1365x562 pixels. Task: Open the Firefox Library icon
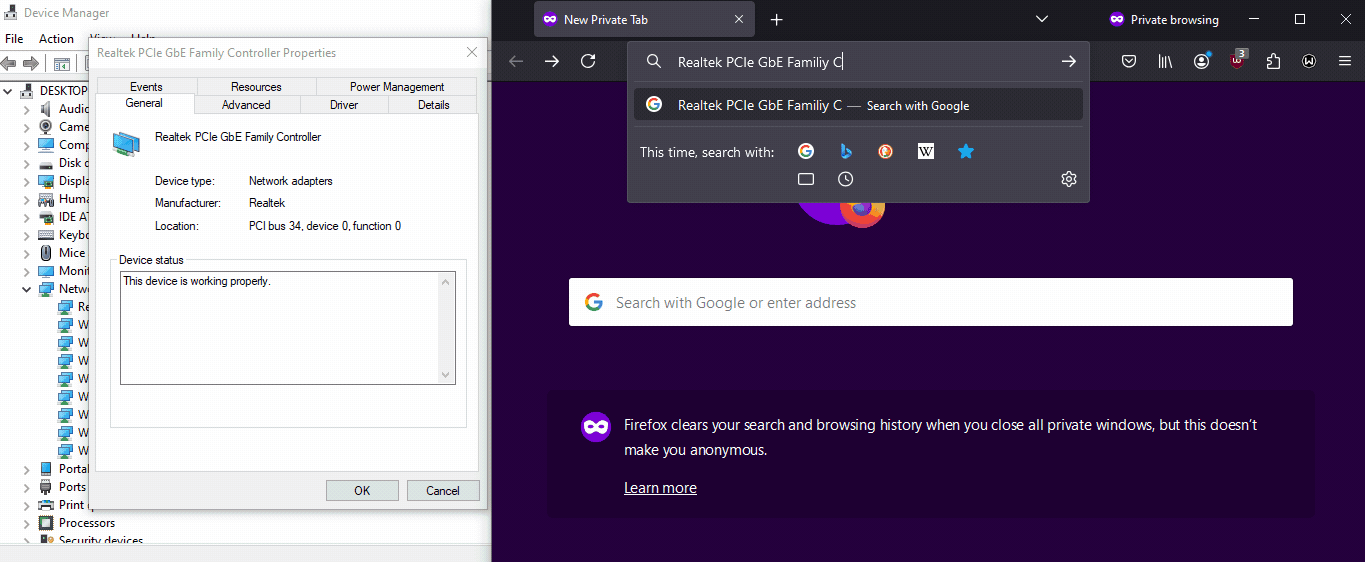1165,62
